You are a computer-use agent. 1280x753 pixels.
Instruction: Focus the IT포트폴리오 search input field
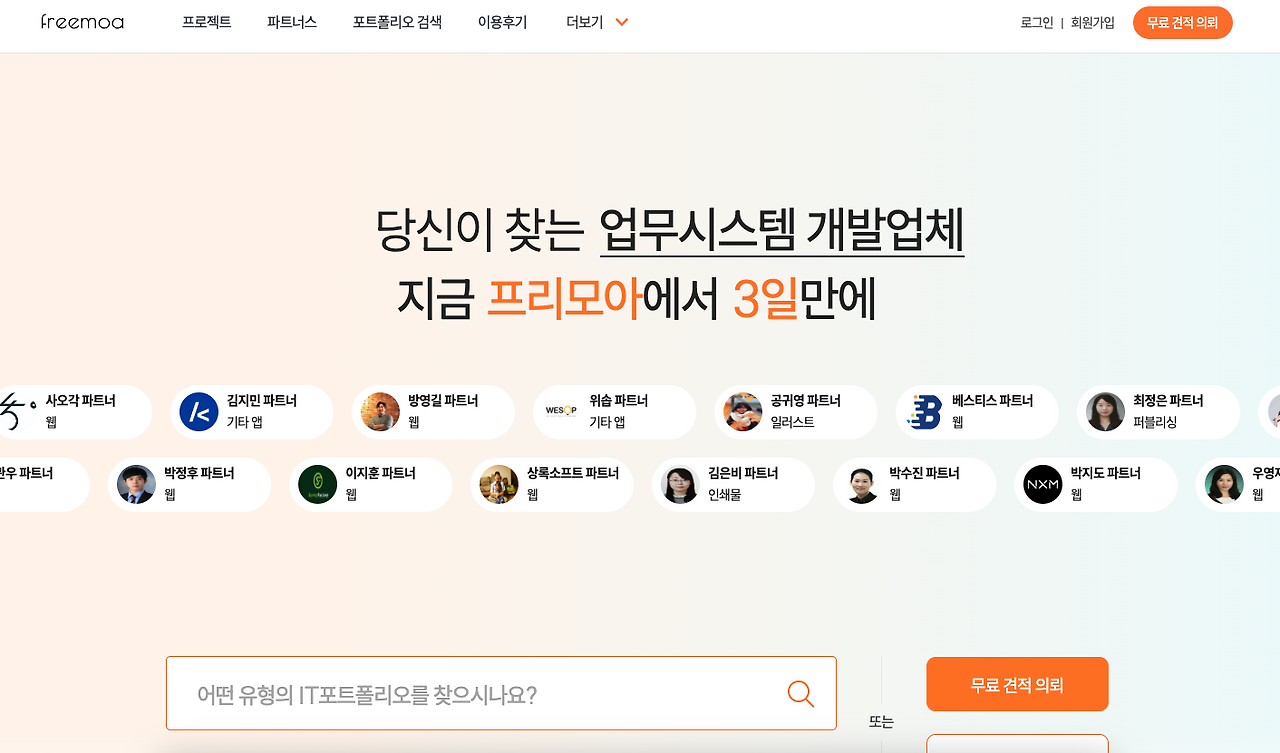501,694
